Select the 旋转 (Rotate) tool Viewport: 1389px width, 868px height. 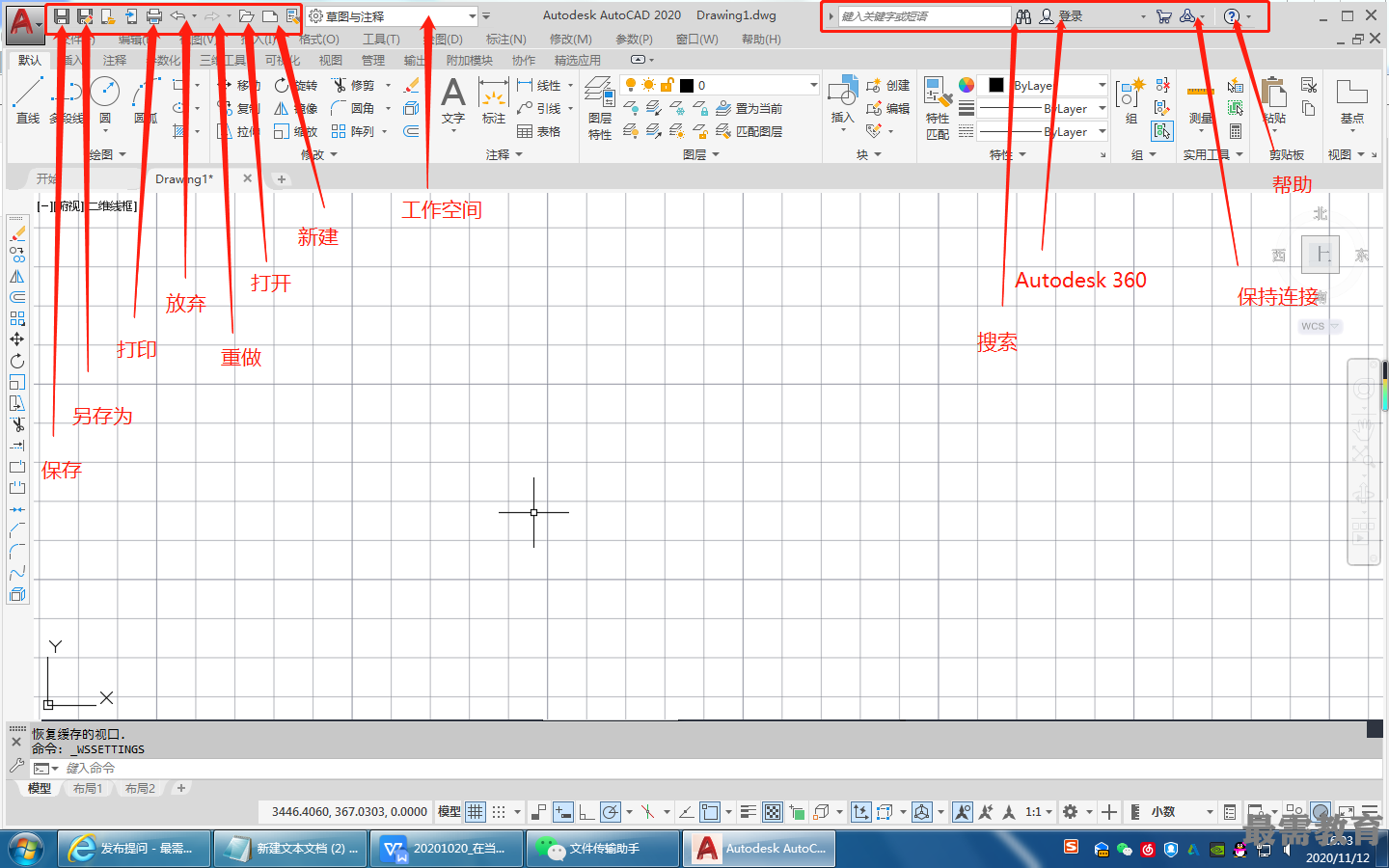pos(296,85)
